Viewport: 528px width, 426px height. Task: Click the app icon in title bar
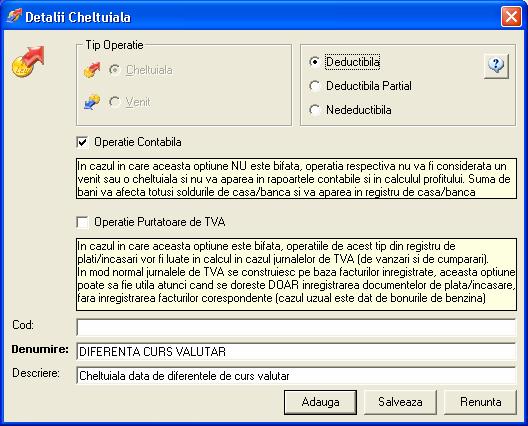coord(14,16)
